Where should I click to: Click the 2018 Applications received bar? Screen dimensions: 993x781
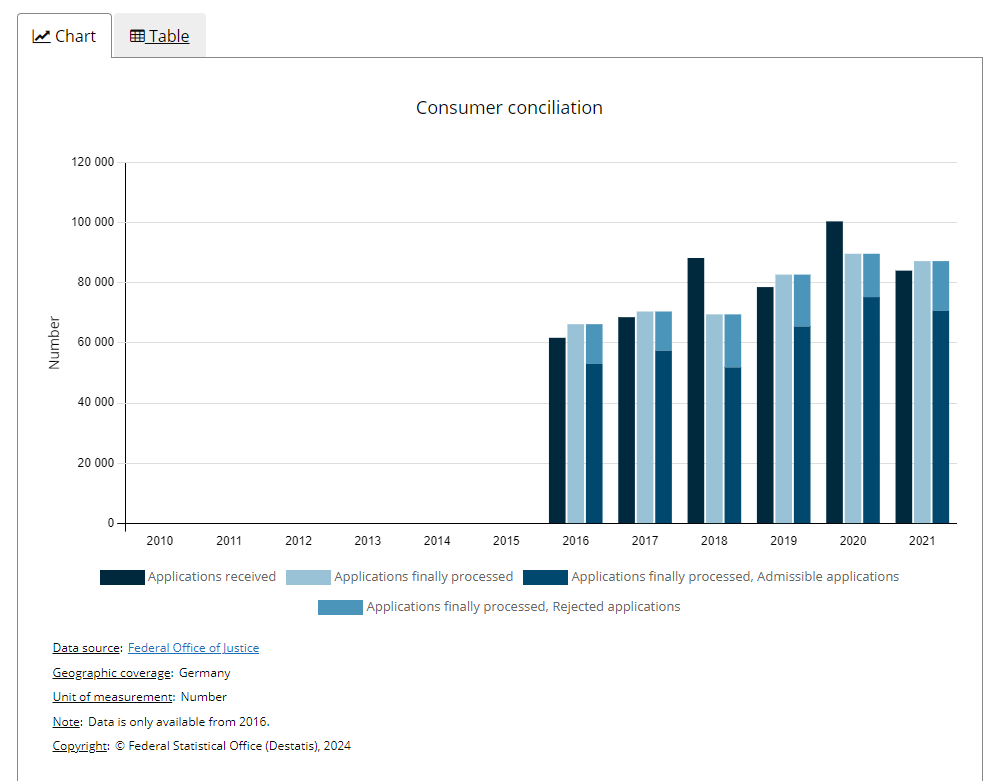tap(696, 391)
